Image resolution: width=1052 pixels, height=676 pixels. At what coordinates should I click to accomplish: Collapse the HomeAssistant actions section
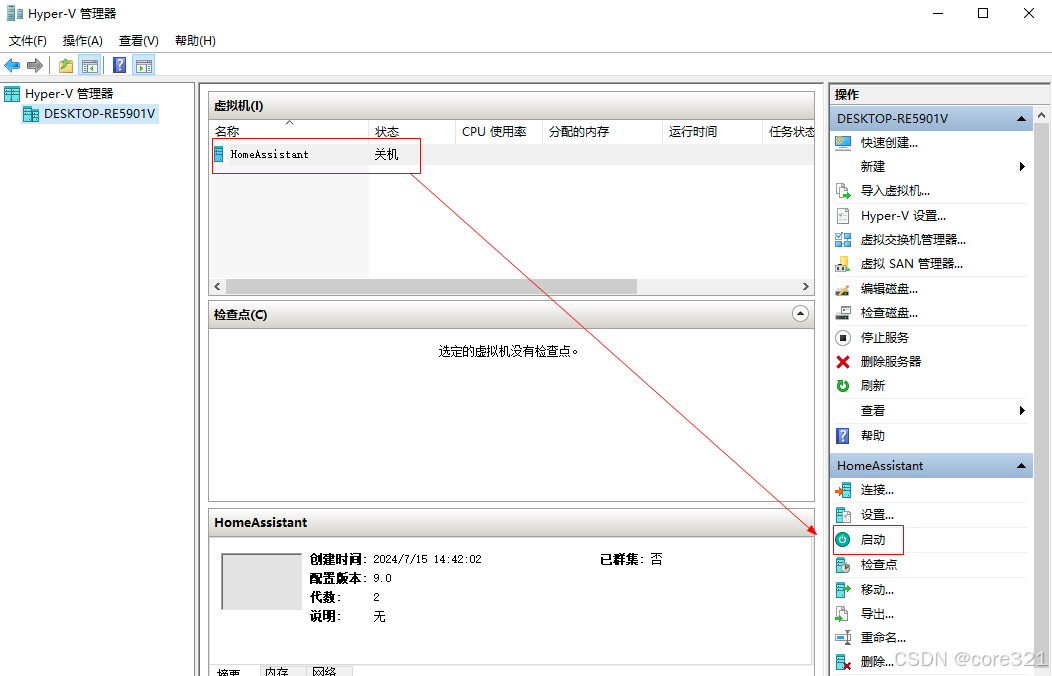[x=1021, y=465]
